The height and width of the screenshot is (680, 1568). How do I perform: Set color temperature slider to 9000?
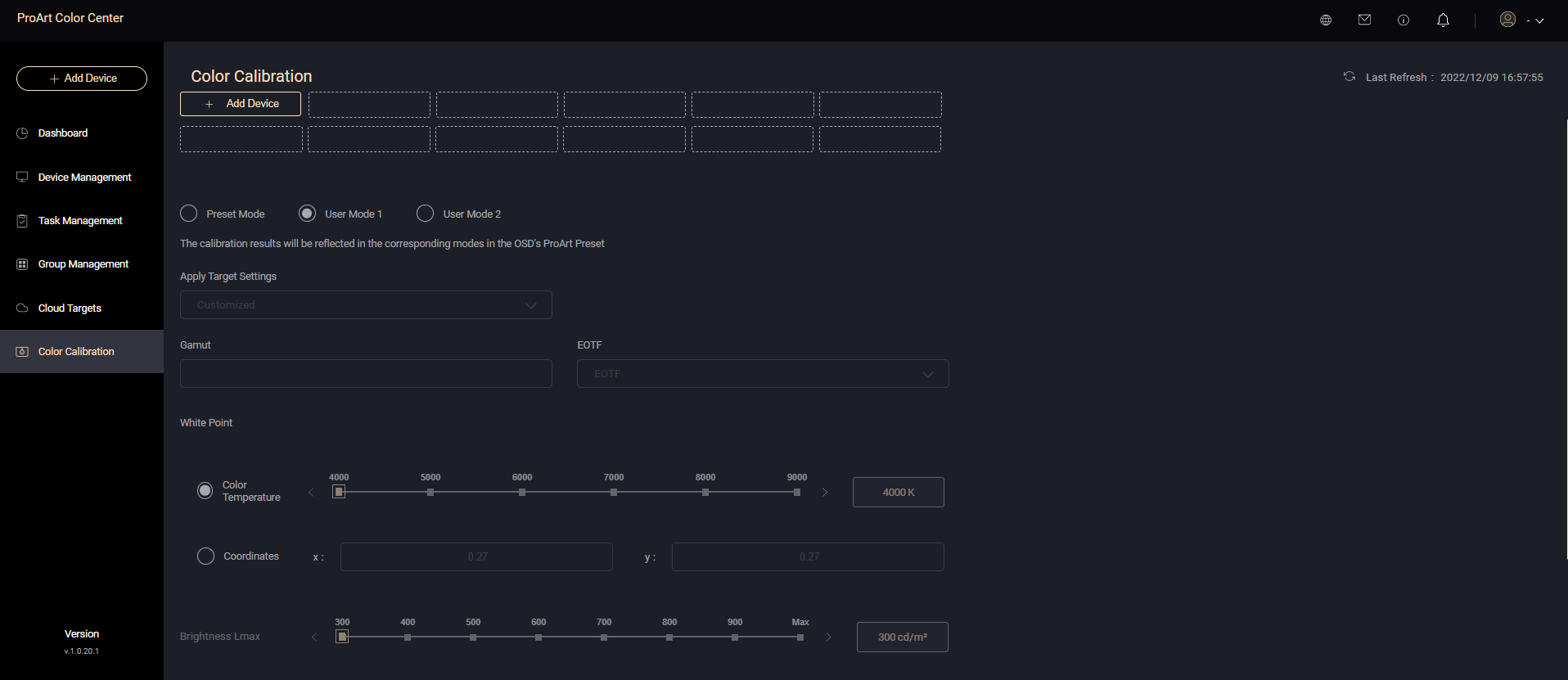797,492
